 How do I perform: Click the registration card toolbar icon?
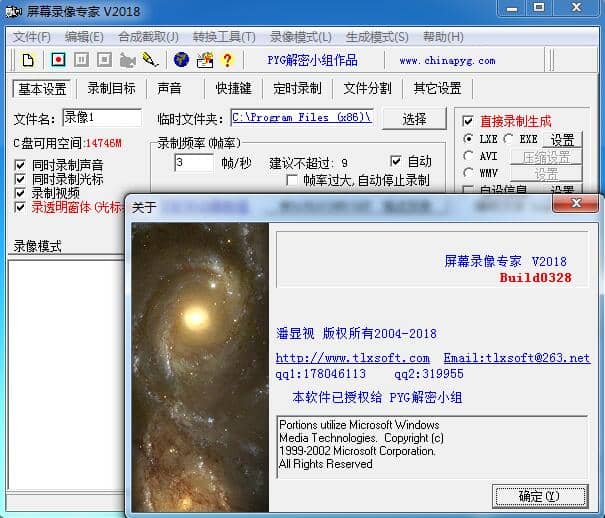204,60
